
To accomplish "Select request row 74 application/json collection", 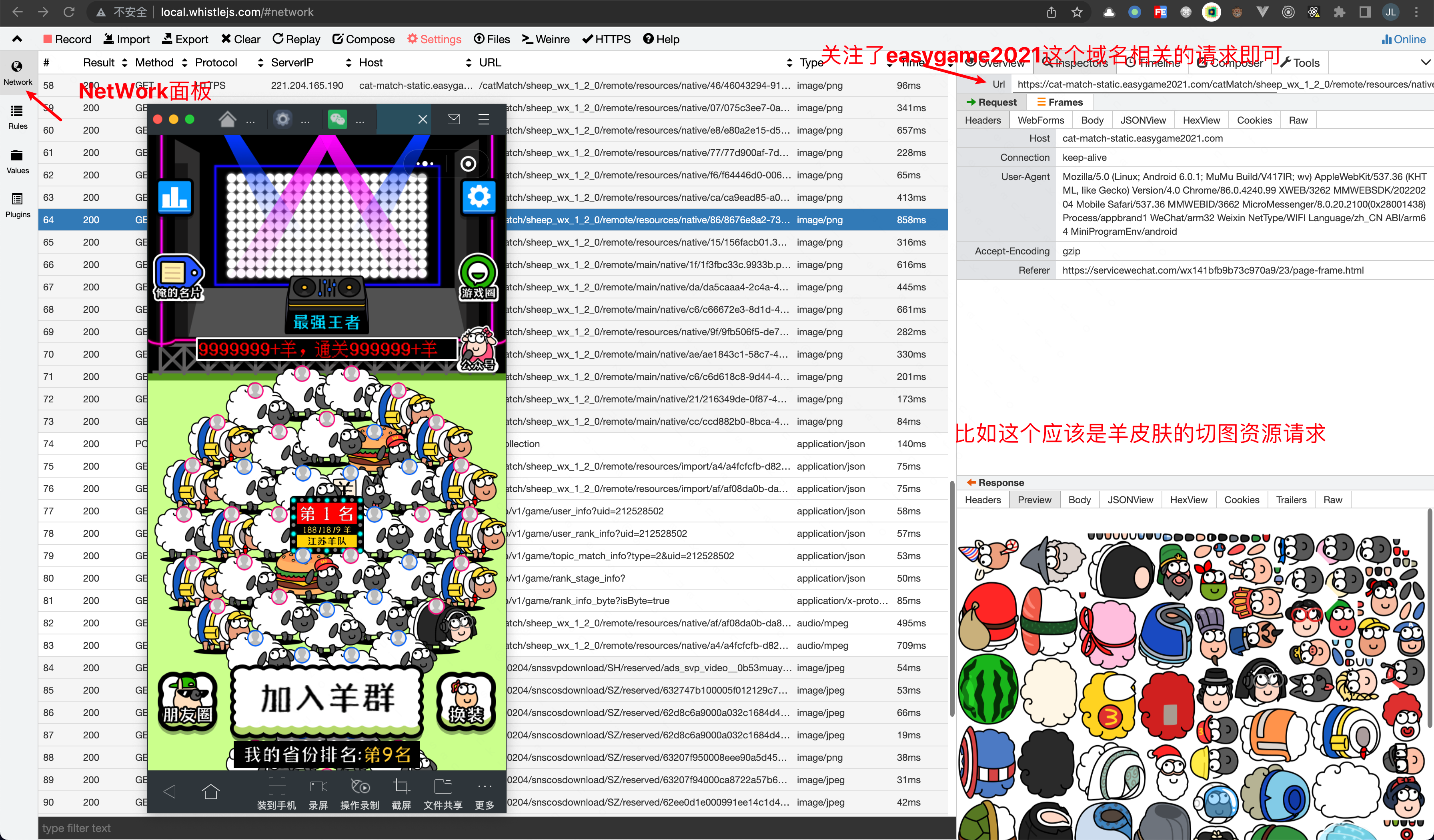I will coord(493,444).
